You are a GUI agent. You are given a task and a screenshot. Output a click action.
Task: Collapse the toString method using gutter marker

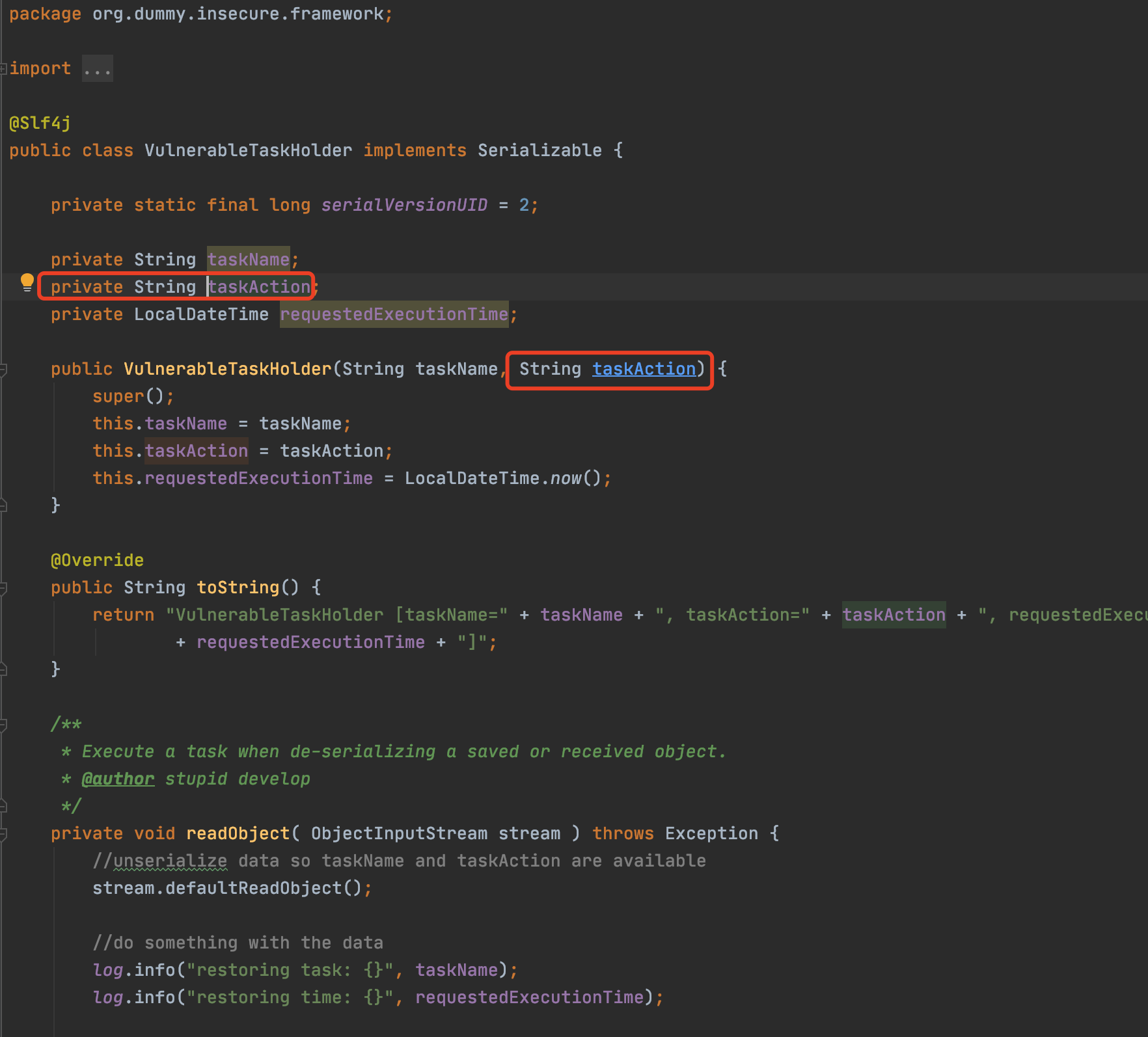[3, 588]
